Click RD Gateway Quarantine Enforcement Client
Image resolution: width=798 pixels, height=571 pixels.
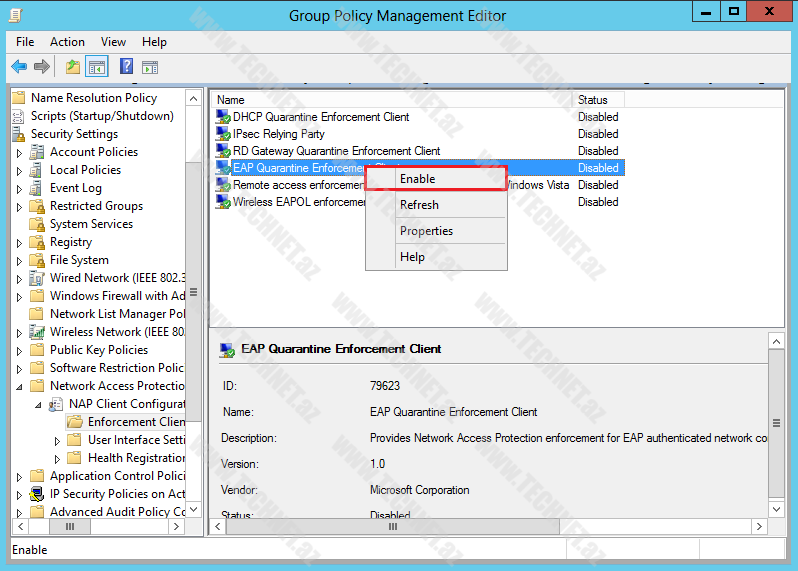click(x=336, y=151)
